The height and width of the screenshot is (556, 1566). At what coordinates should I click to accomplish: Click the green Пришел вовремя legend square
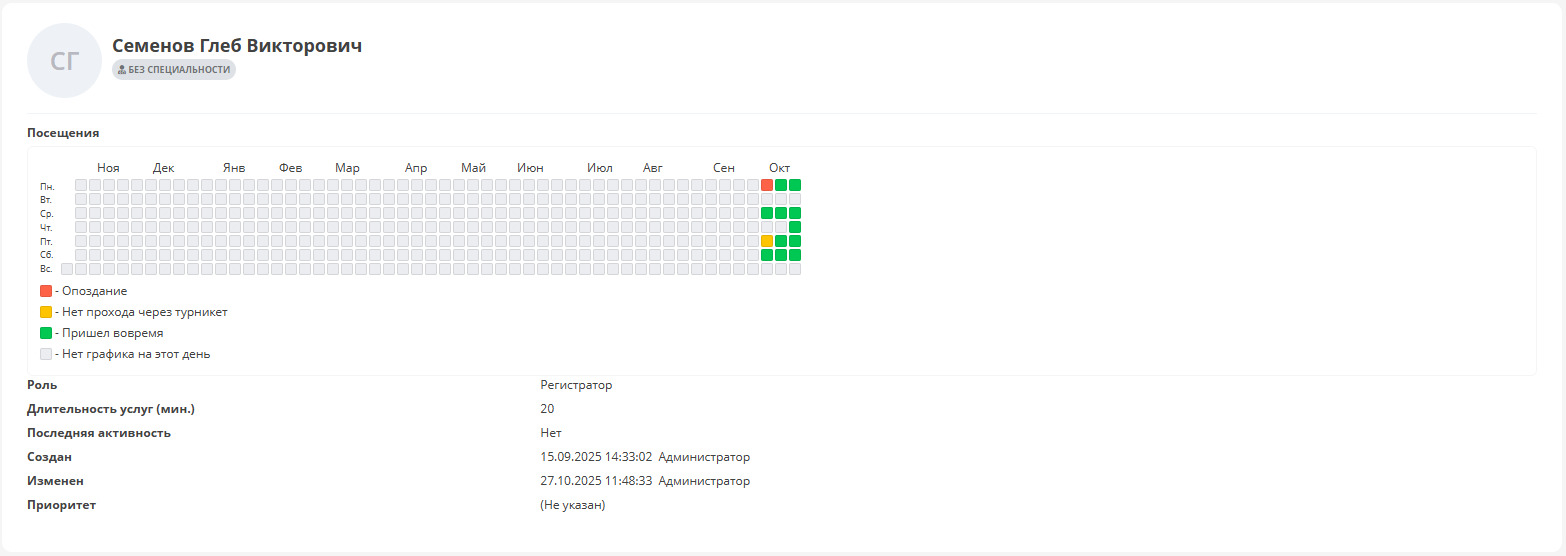(46, 333)
